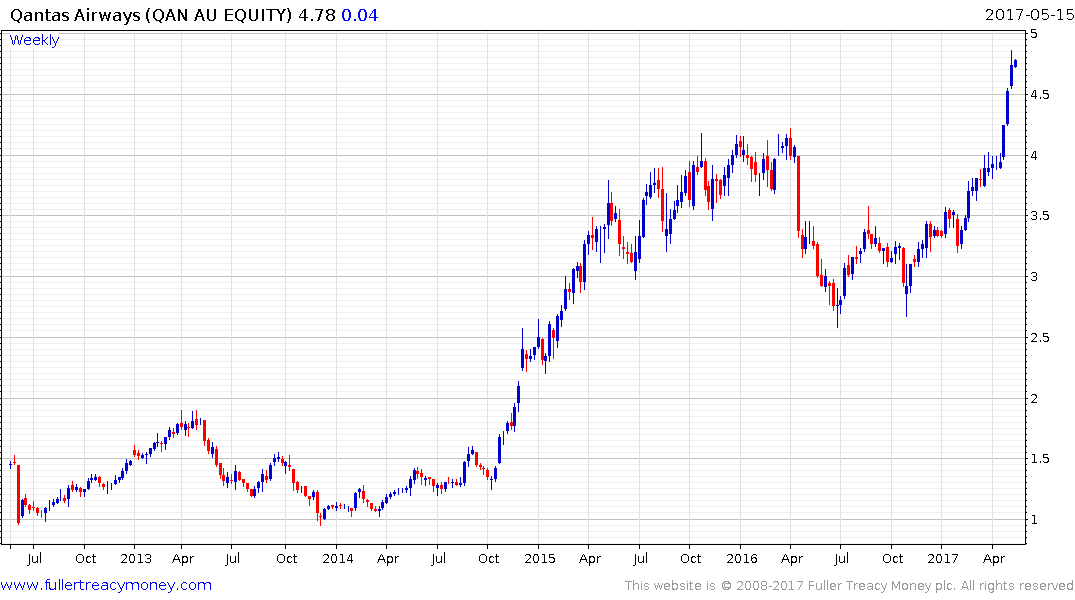Click the y-axis label 1.5
The image size is (1075, 600).
tap(1040, 459)
